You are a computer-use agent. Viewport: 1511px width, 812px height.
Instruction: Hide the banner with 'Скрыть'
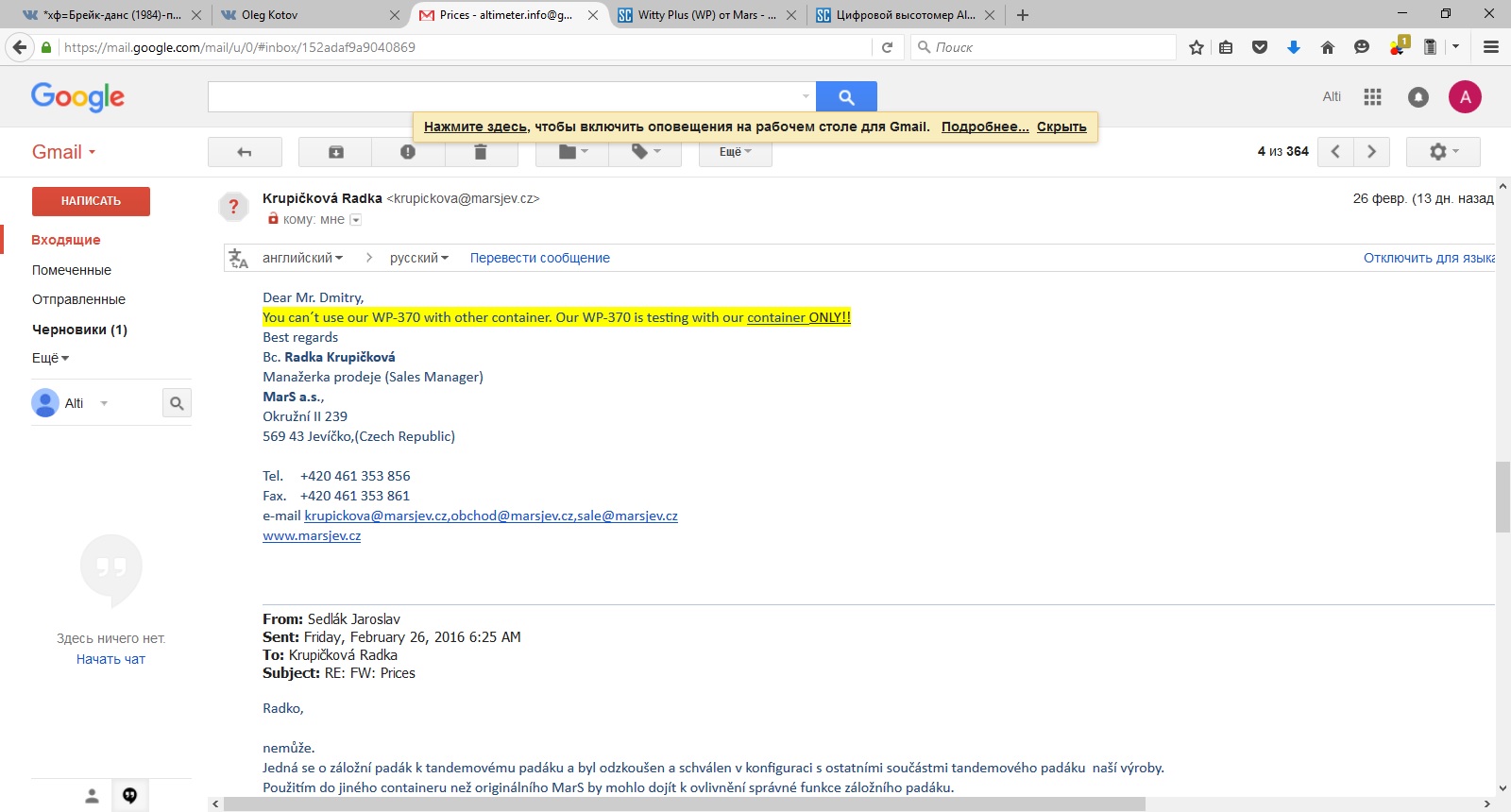click(1061, 127)
